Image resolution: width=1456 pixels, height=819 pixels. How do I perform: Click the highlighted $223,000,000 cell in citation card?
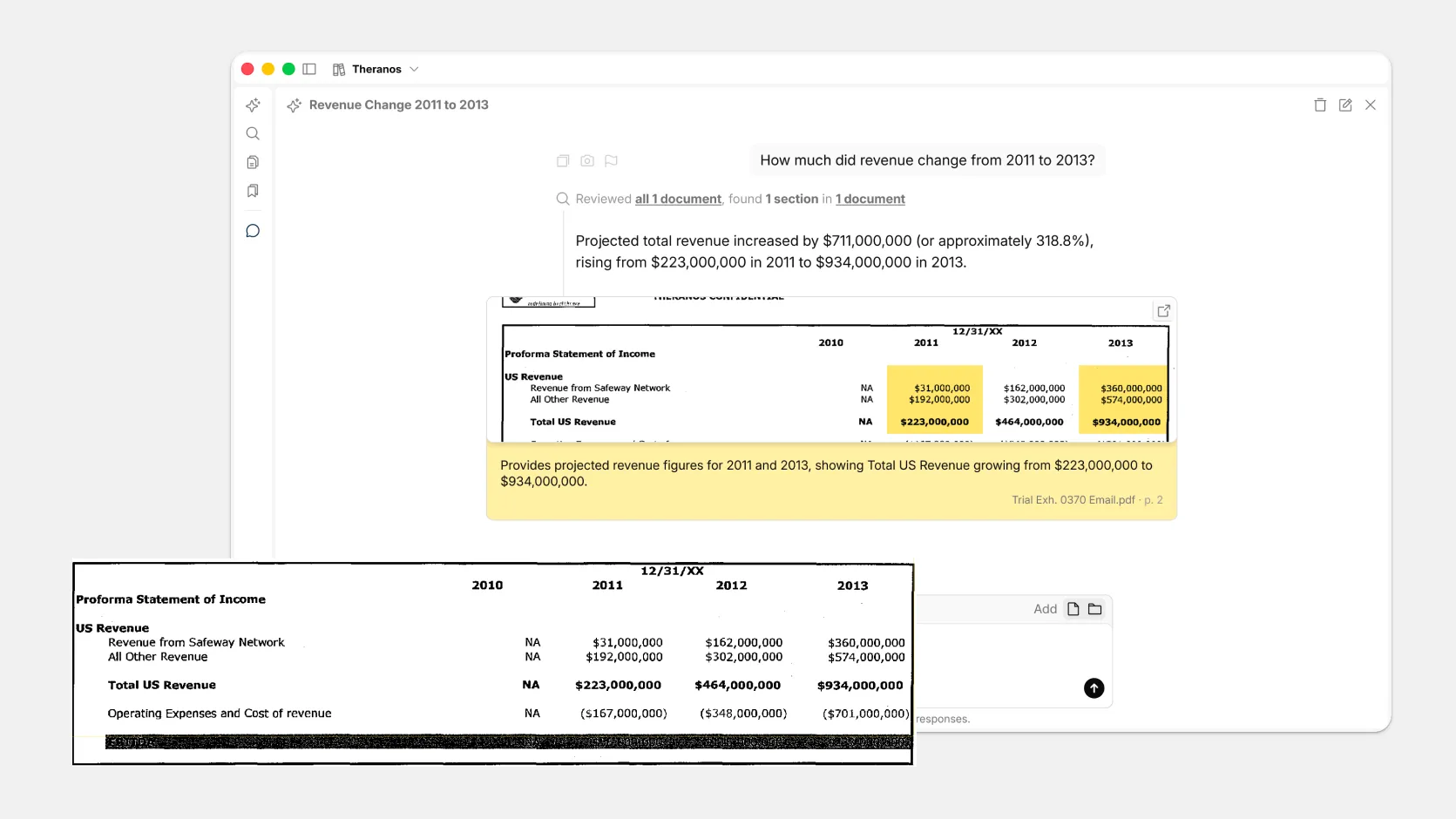(x=935, y=422)
